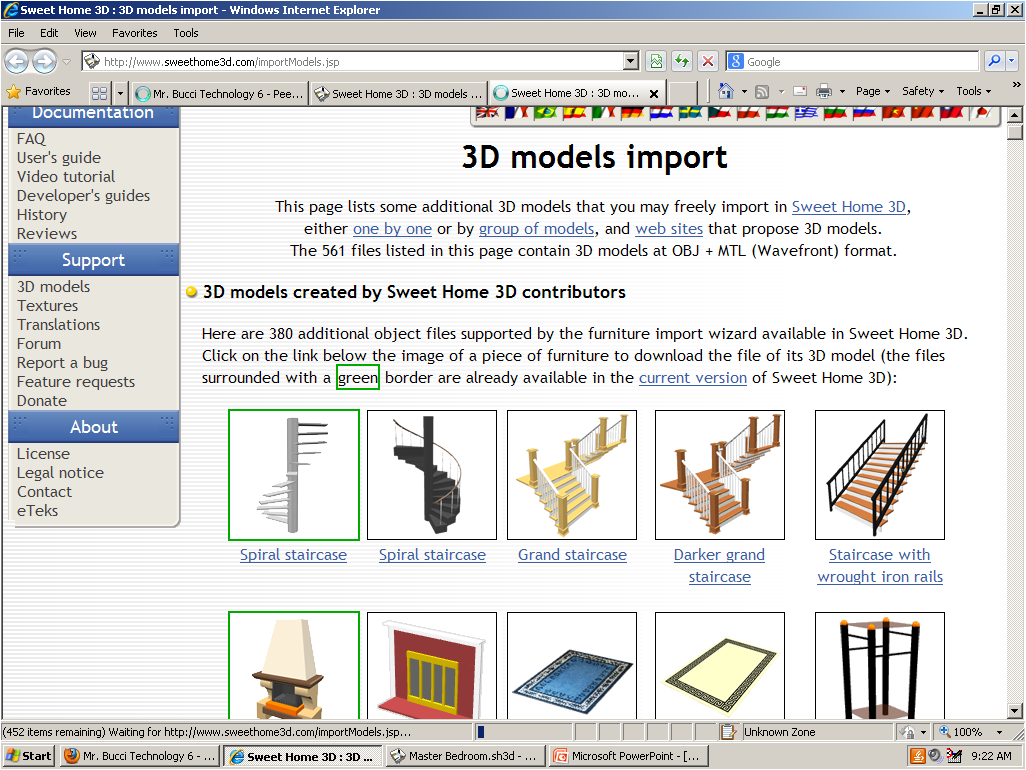Open the Page command menu
This screenshot has width=1026, height=770.
pyautogui.click(x=873, y=92)
